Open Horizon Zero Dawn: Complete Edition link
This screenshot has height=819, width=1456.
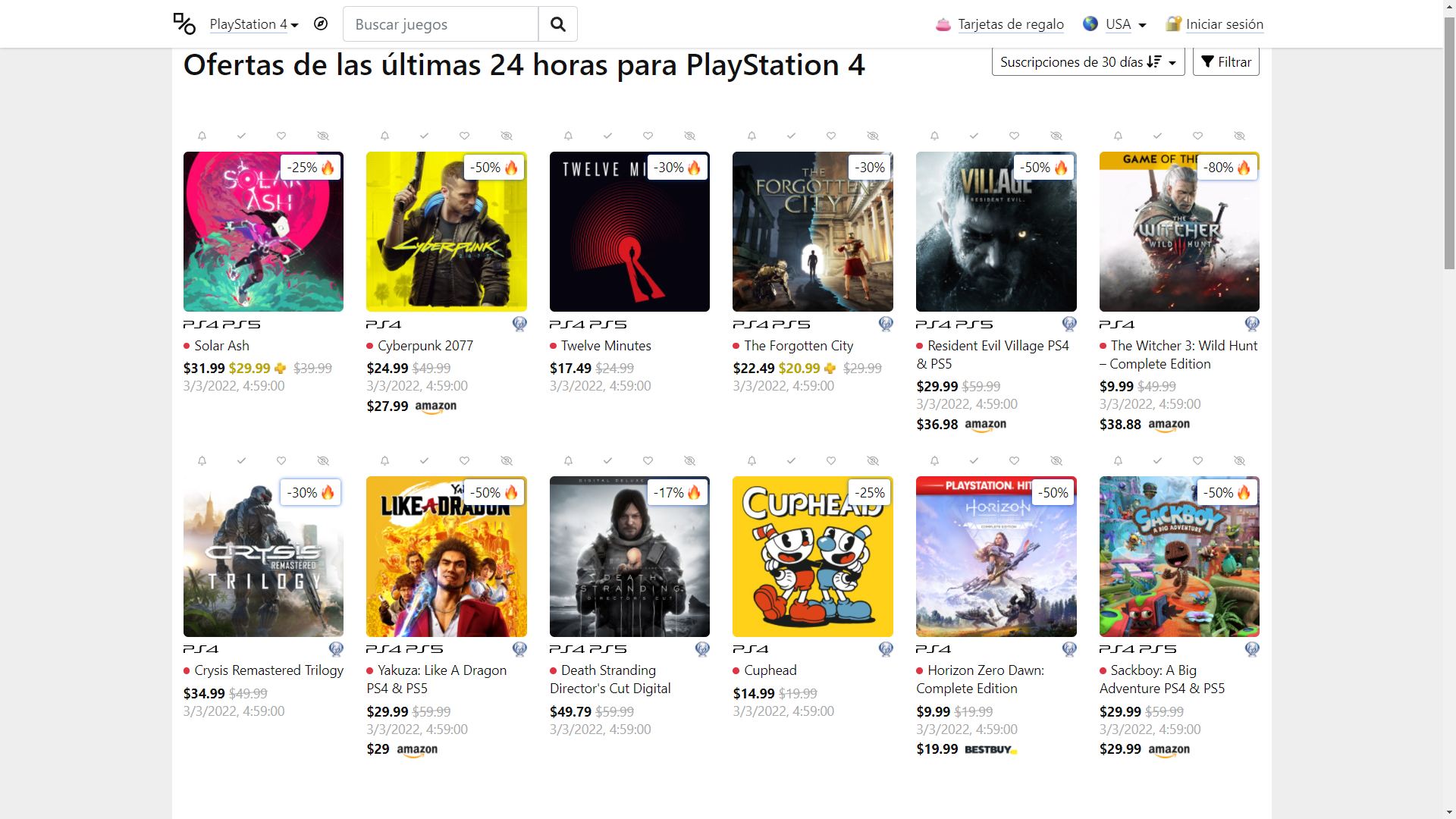(x=980, y=679)
